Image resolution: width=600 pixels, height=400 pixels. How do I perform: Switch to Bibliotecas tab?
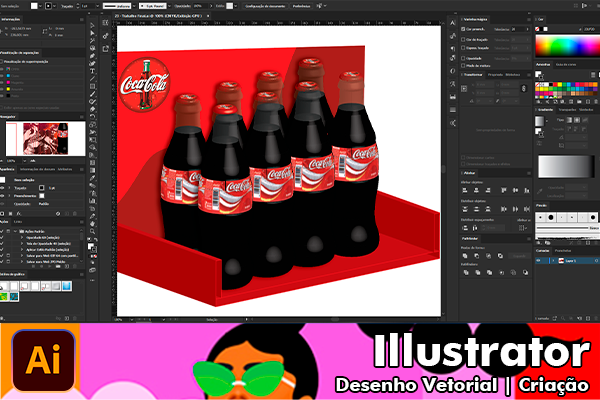pos(513,75)
